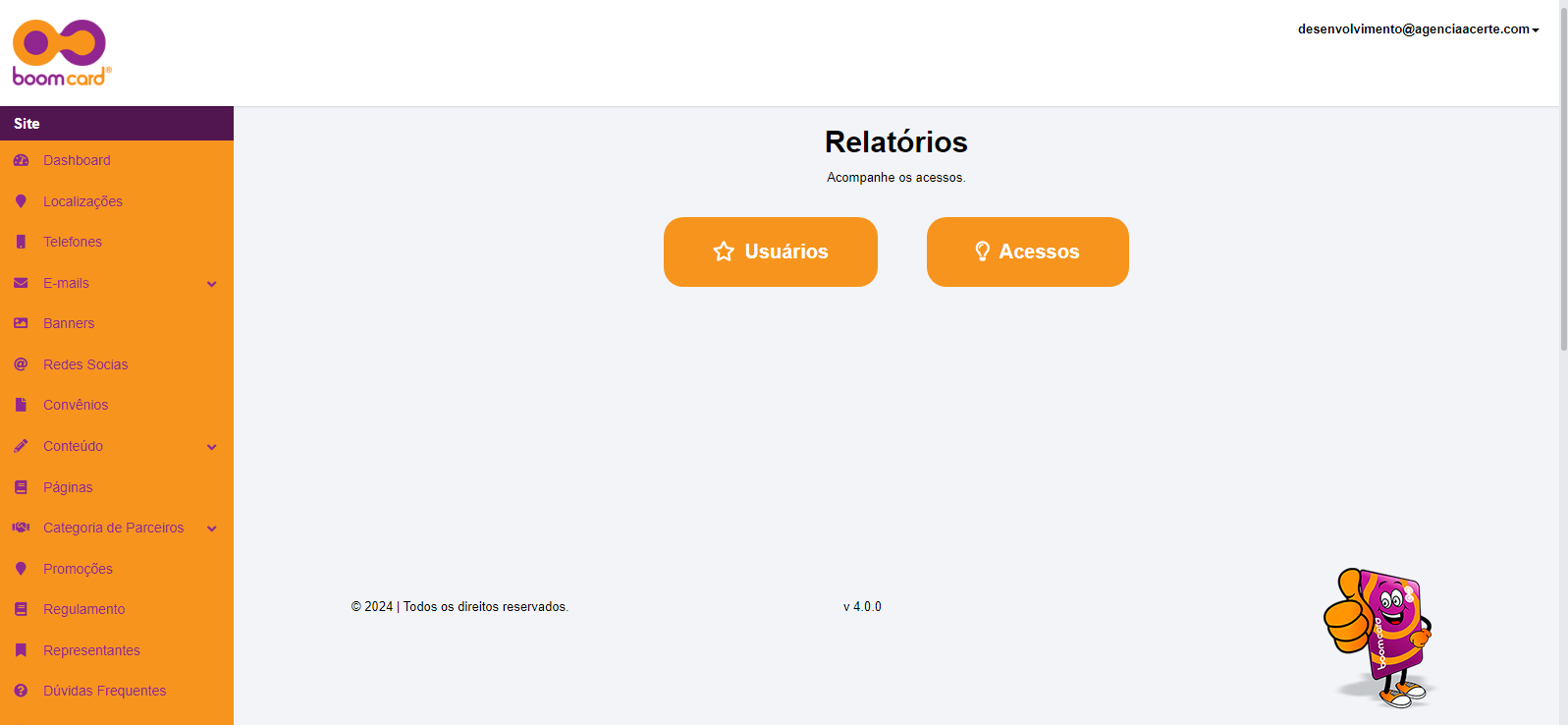Select Promoções in the sidebar
The image size is (1568, 725).
tap(78, 569)
